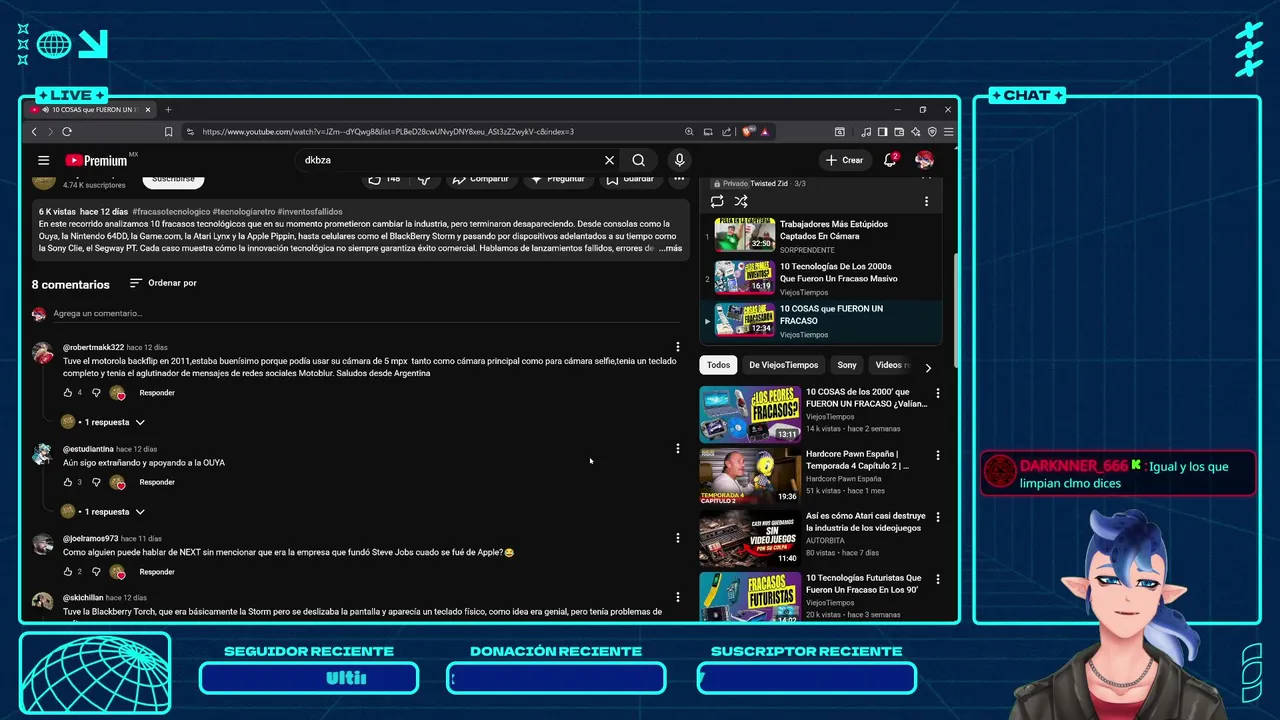This screenshot has height=720, width=1280.
Task: Open the 'Hardcore Pawn España' video thumbnail
Action: point(749,476)
